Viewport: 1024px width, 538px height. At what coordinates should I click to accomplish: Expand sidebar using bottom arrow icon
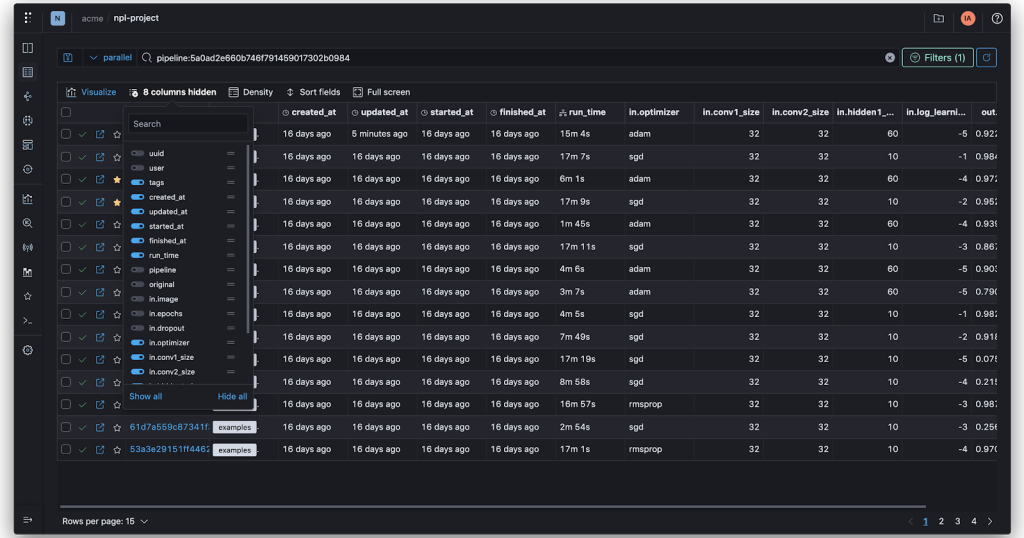click(27, 520)
